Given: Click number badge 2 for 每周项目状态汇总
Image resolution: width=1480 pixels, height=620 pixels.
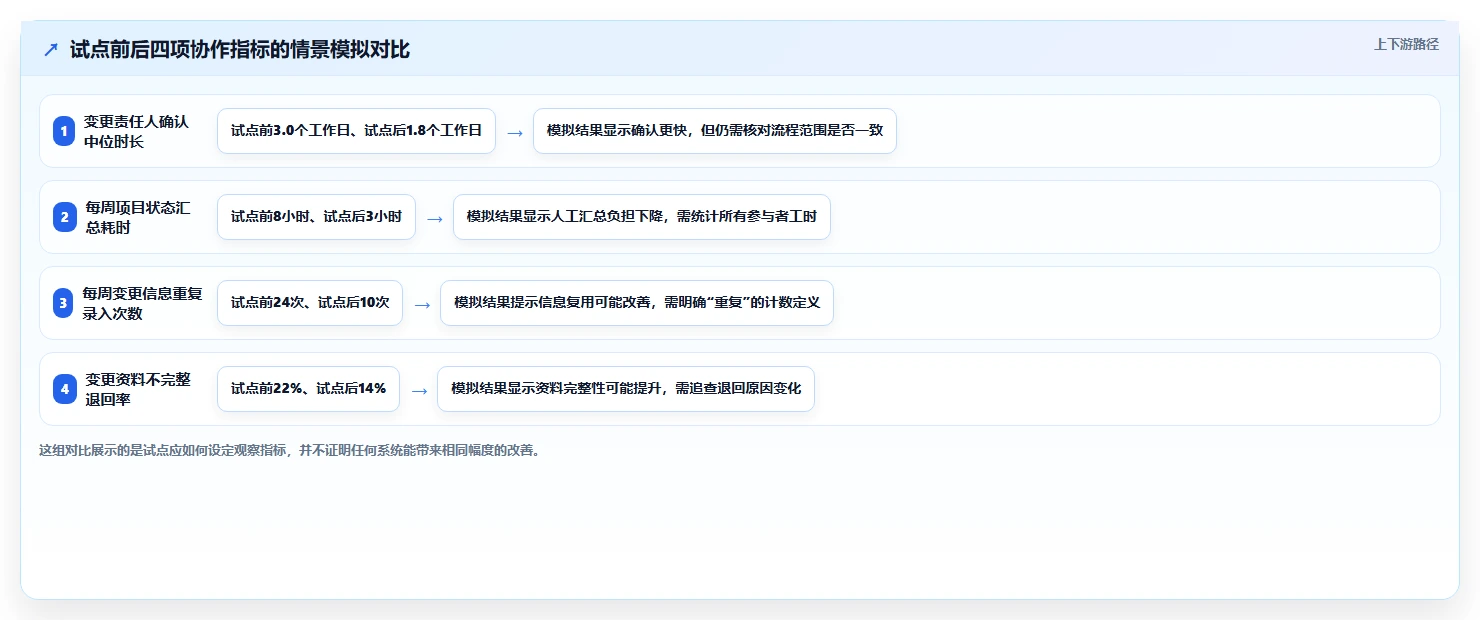Looking at the screenshot, I should click(64, 217).
